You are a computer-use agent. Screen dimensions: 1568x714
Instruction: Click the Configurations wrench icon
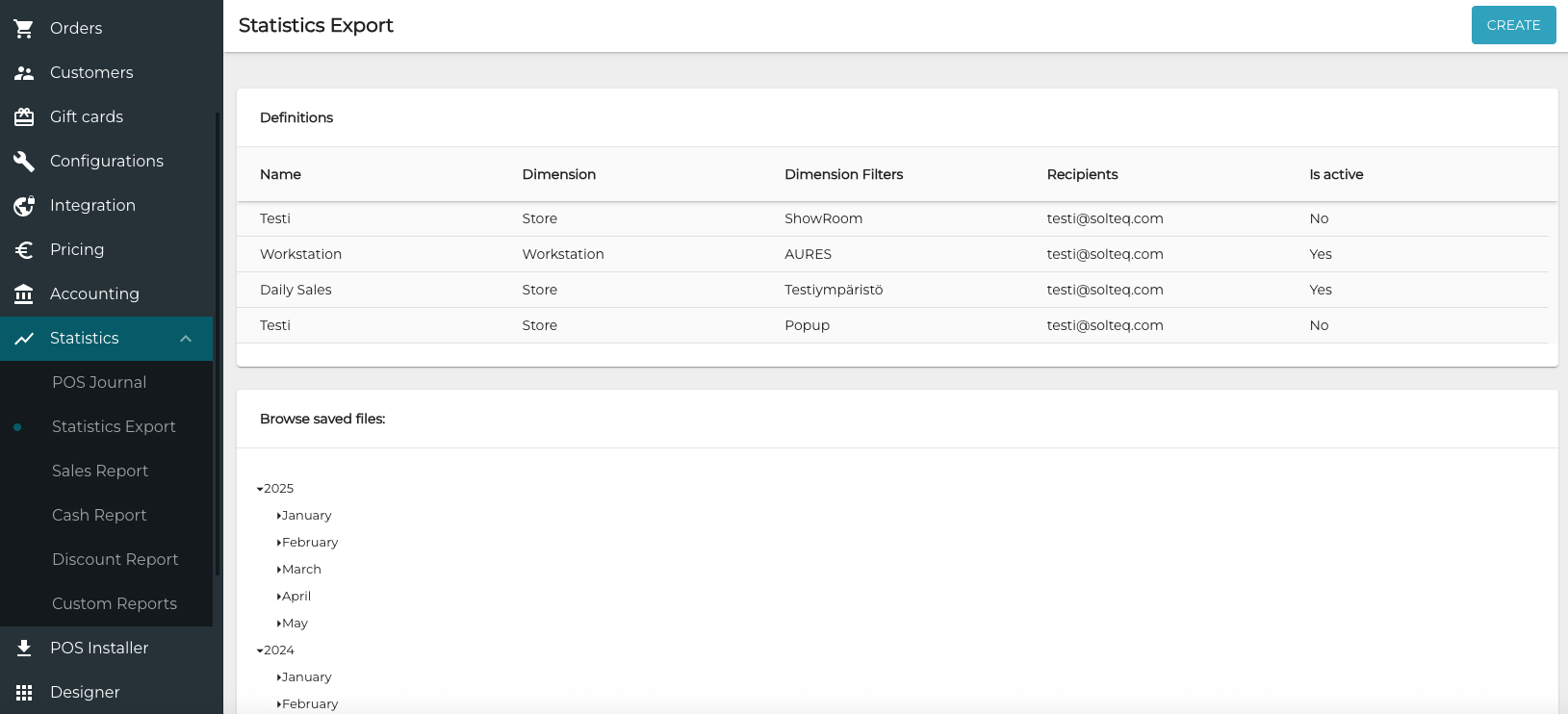point(24,162)
